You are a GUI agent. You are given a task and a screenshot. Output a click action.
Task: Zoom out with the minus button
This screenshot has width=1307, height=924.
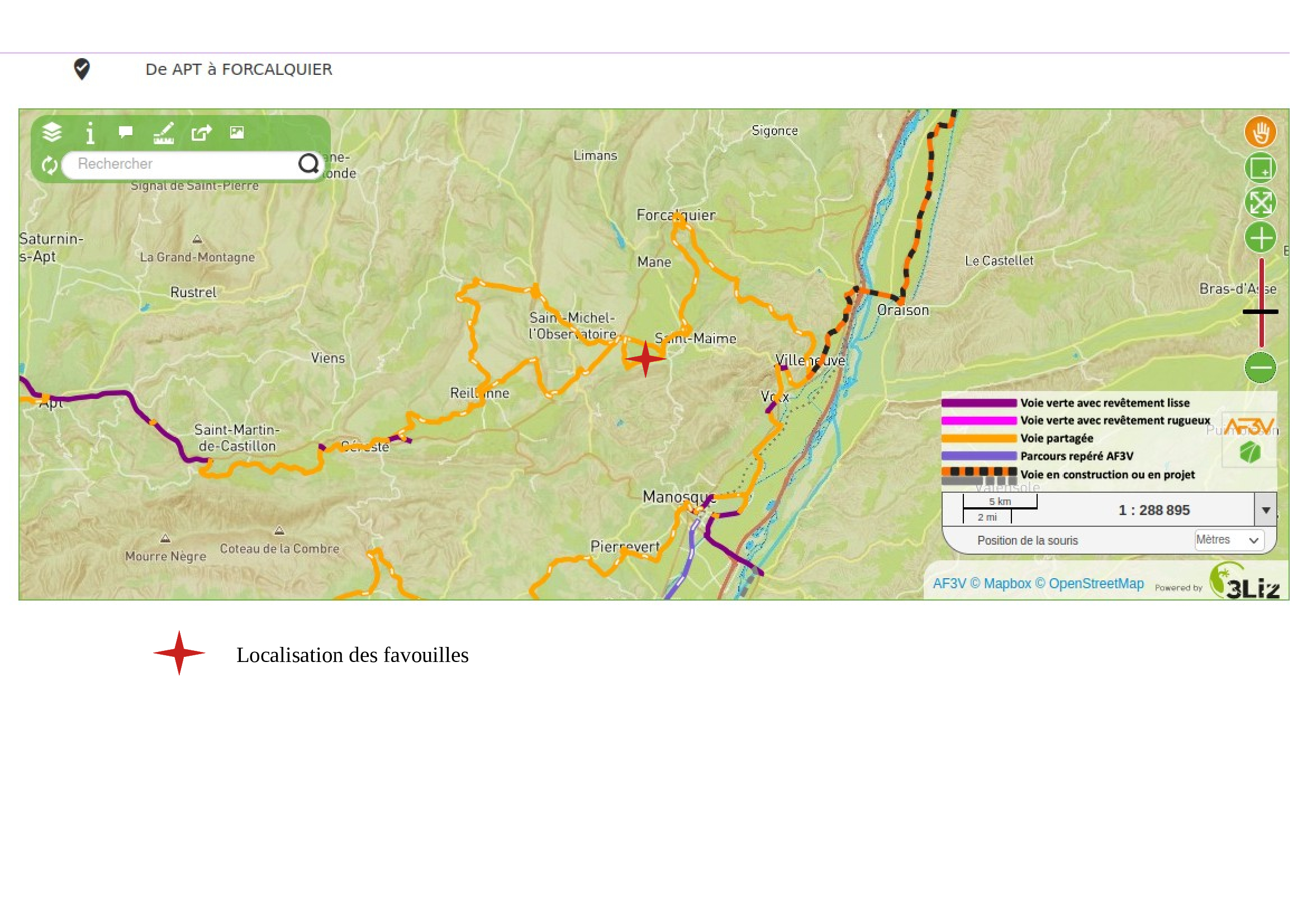[1260, 368]
